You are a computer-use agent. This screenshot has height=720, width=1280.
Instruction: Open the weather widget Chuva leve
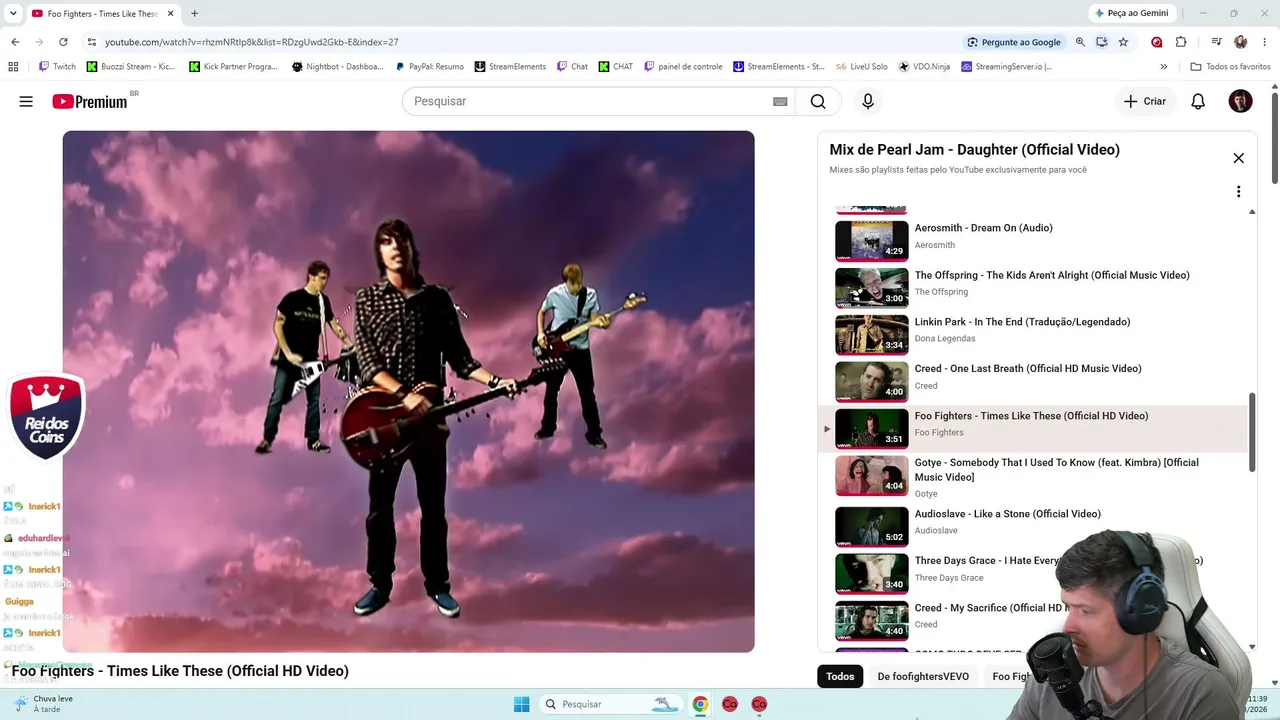tap(43, 704)
